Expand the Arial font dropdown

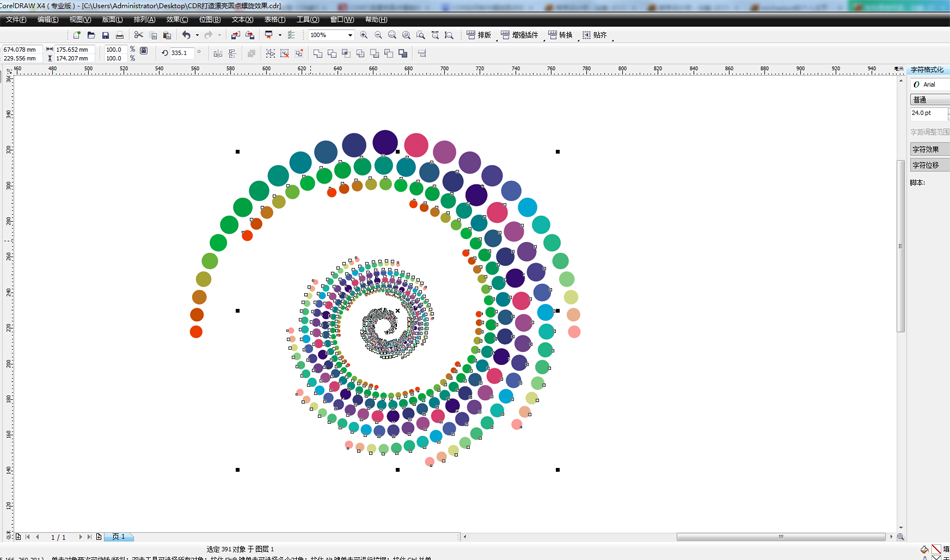click(930, 85)
